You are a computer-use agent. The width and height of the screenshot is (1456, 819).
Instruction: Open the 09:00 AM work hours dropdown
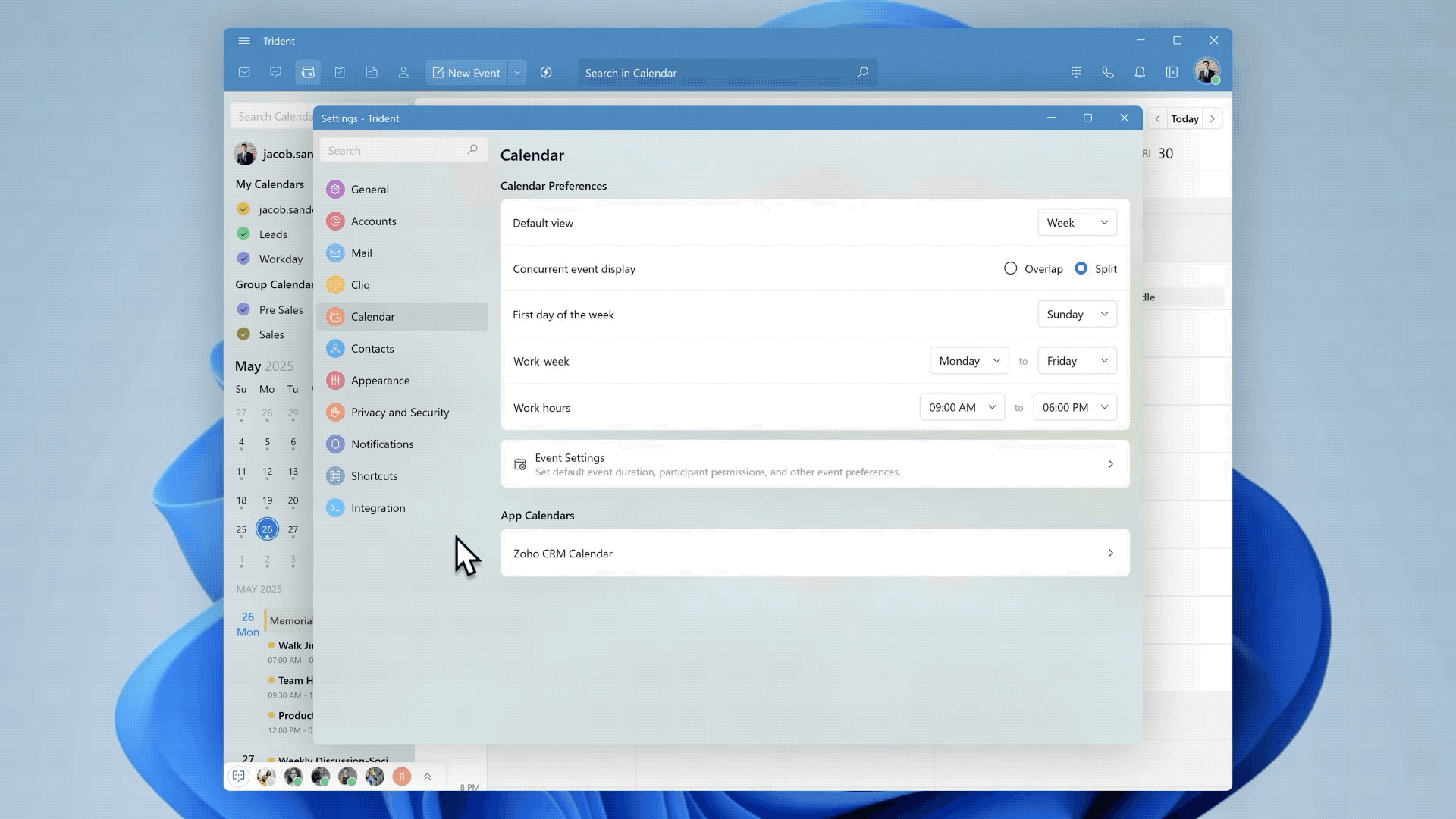[962, 407]
